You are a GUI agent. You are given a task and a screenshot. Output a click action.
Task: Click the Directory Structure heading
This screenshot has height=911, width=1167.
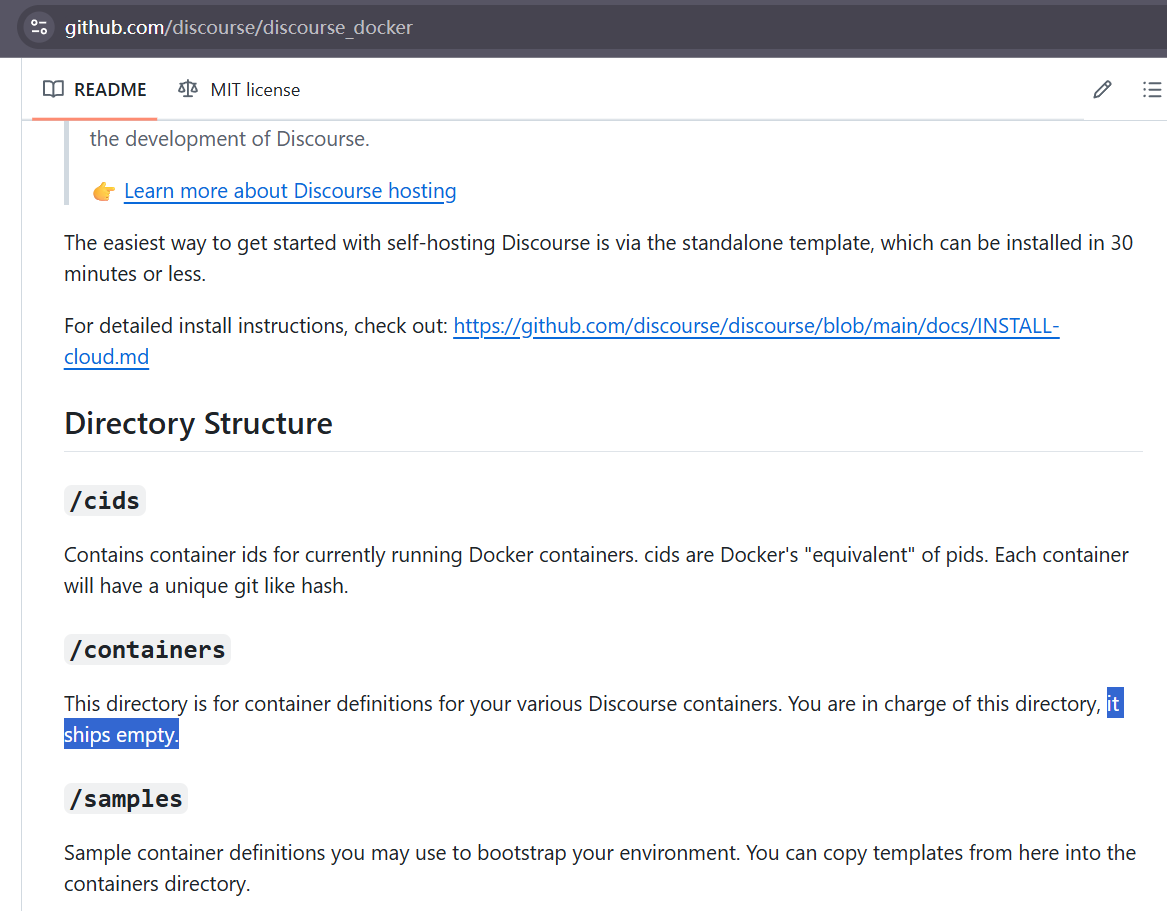coord(199,423)
